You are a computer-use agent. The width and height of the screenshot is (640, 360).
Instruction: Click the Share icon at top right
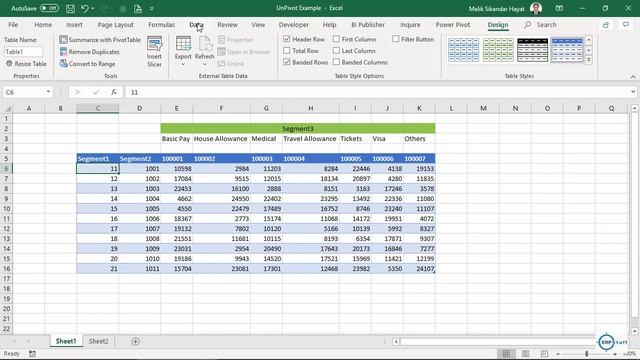606,25
